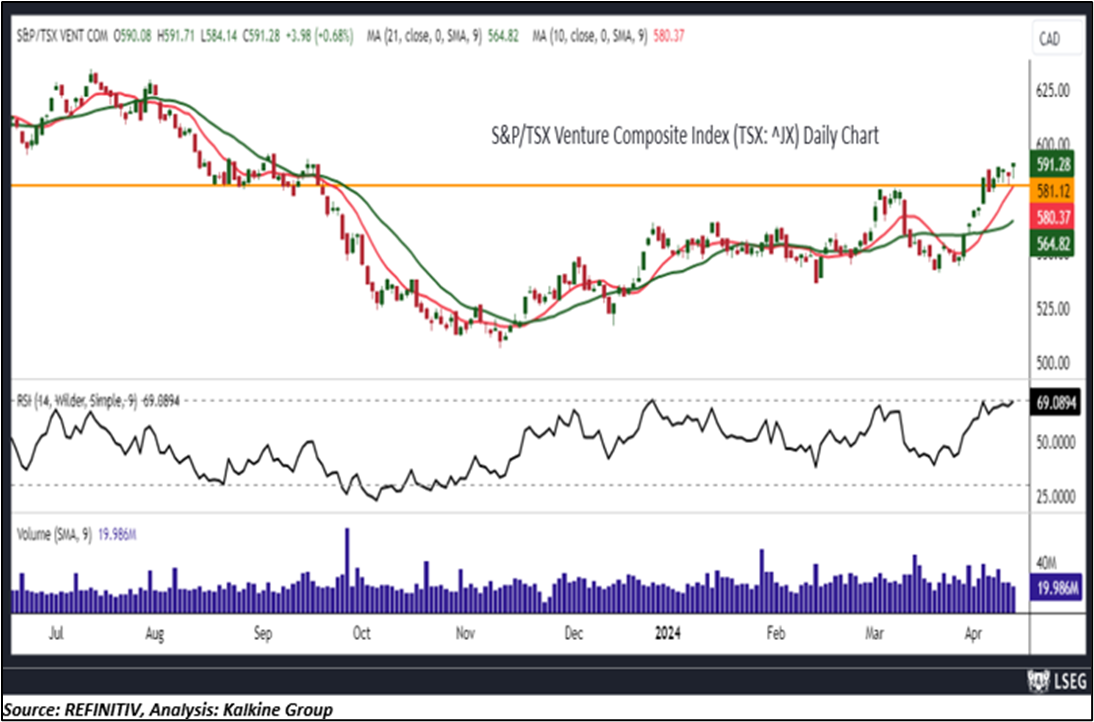Click the 580.37 red price label
This screenshot has width=1094, height=722.
click(1054, 216)
